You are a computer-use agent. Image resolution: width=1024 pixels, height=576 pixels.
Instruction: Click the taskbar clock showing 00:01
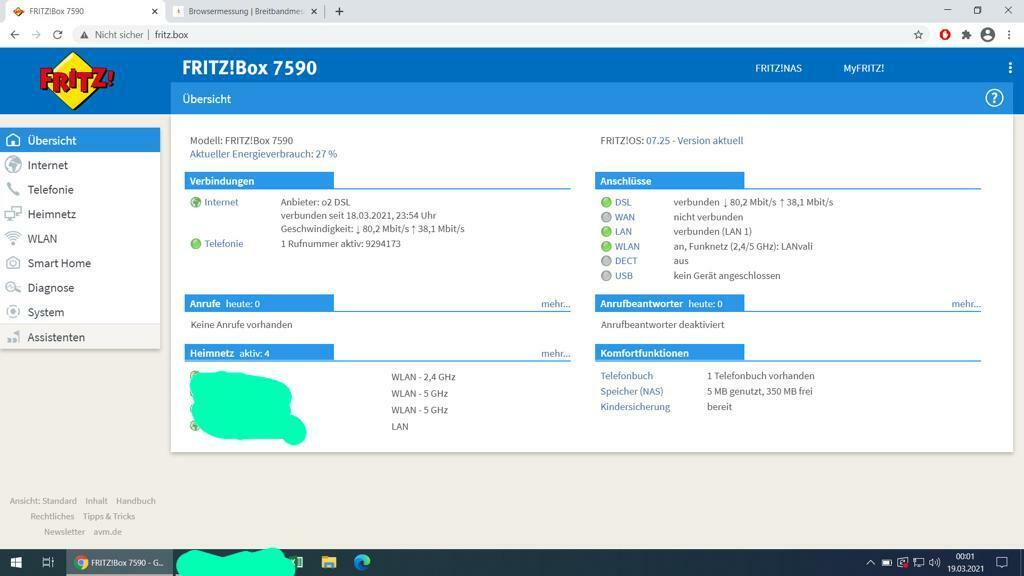pyautogui.click(x=965, y=562)
